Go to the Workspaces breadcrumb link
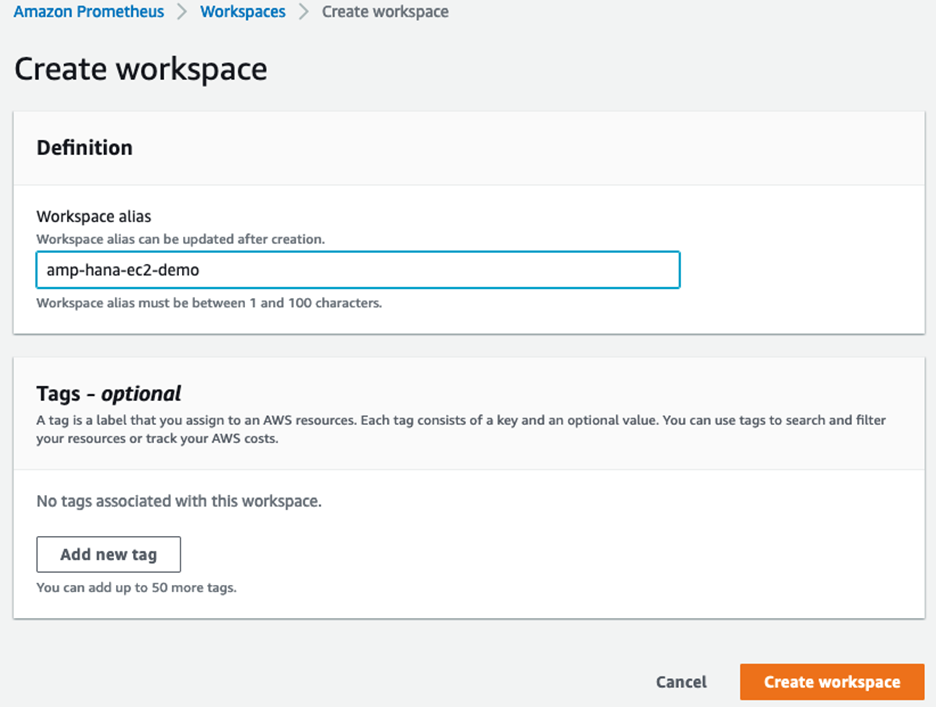This screenshot has width=936, height=707. coord(243,11)
